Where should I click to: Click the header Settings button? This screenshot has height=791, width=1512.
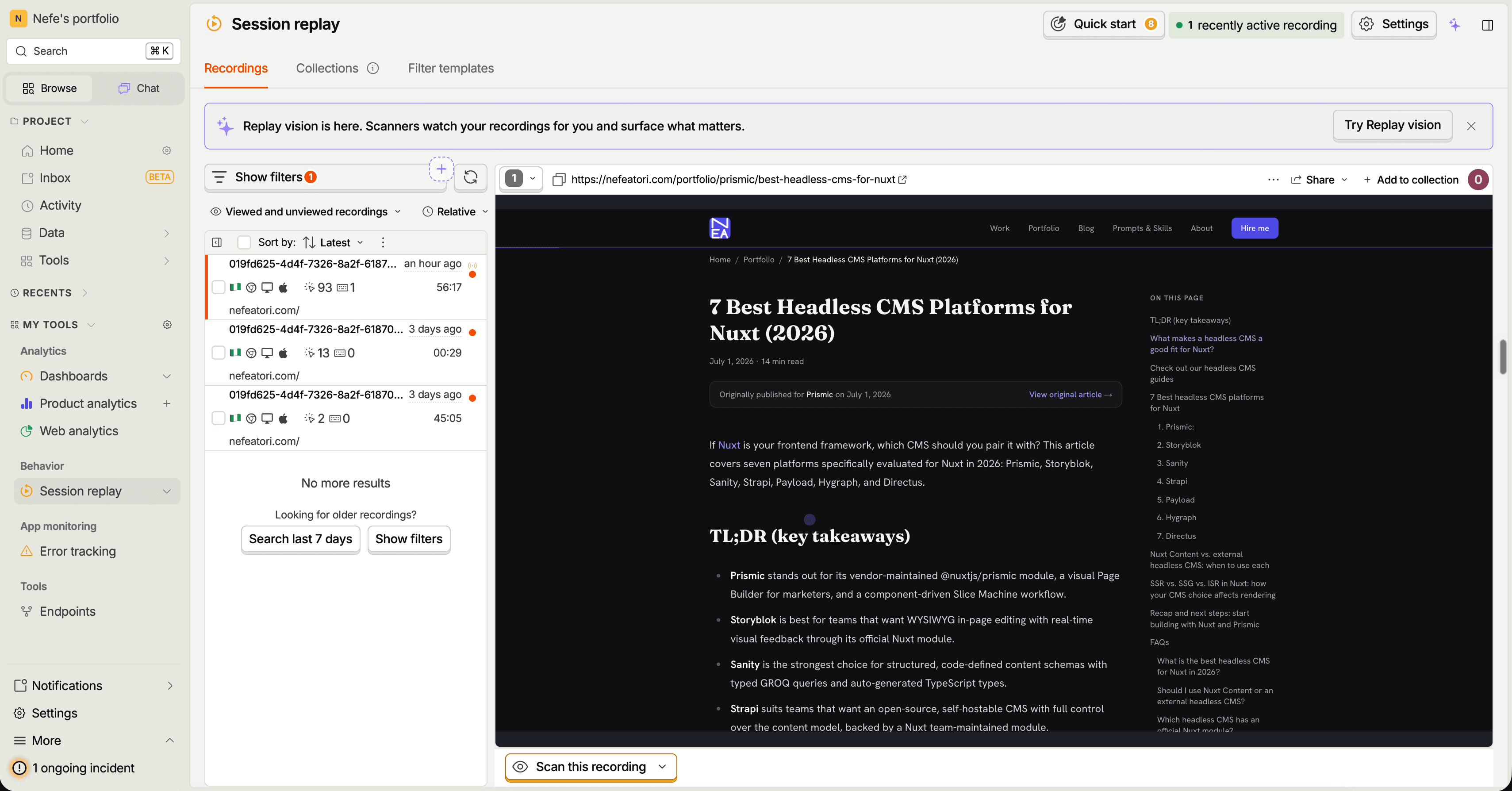click(x=1393, y=24)
